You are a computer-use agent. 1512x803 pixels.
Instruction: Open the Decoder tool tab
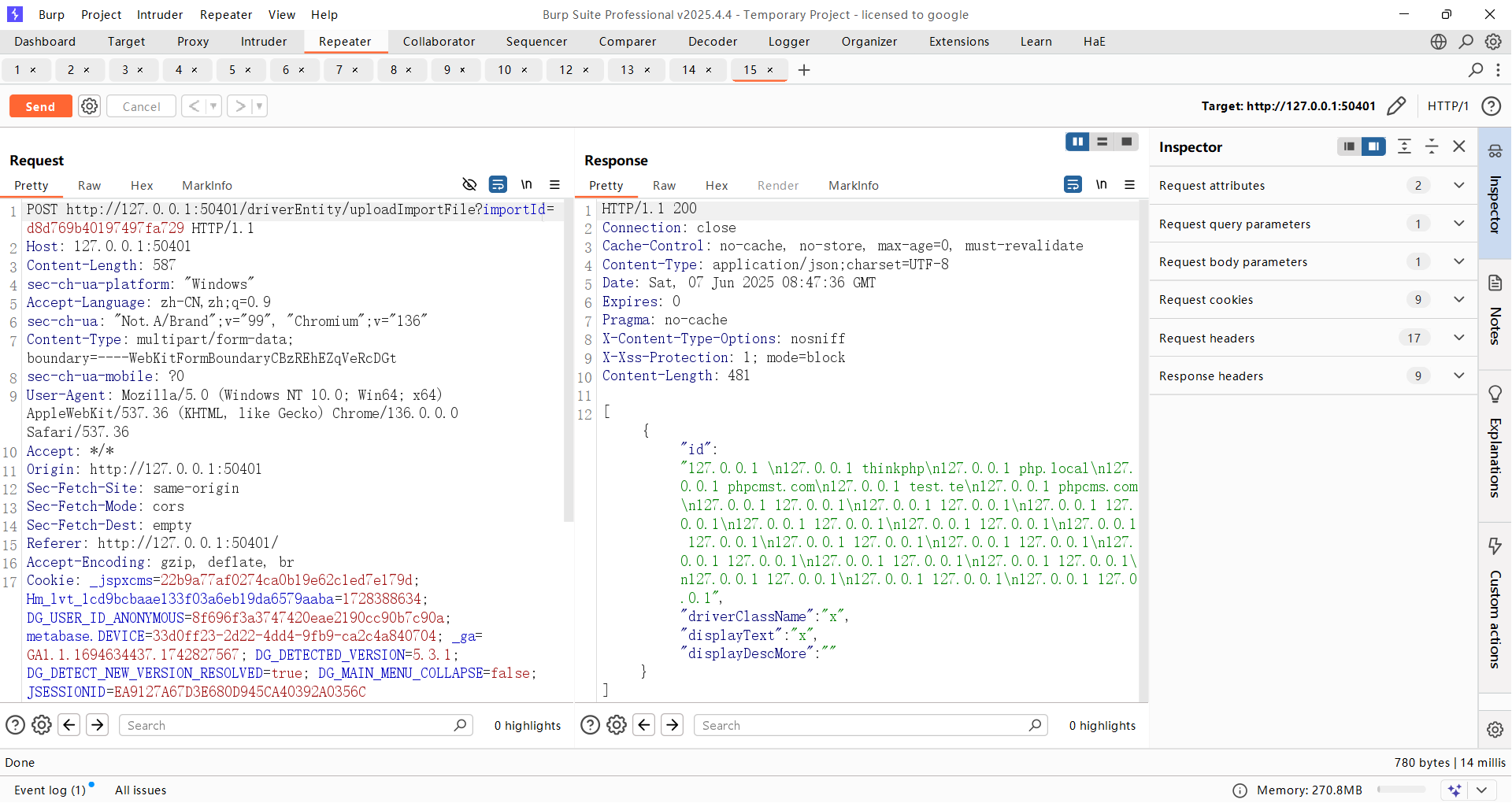(x=713, y=42)
